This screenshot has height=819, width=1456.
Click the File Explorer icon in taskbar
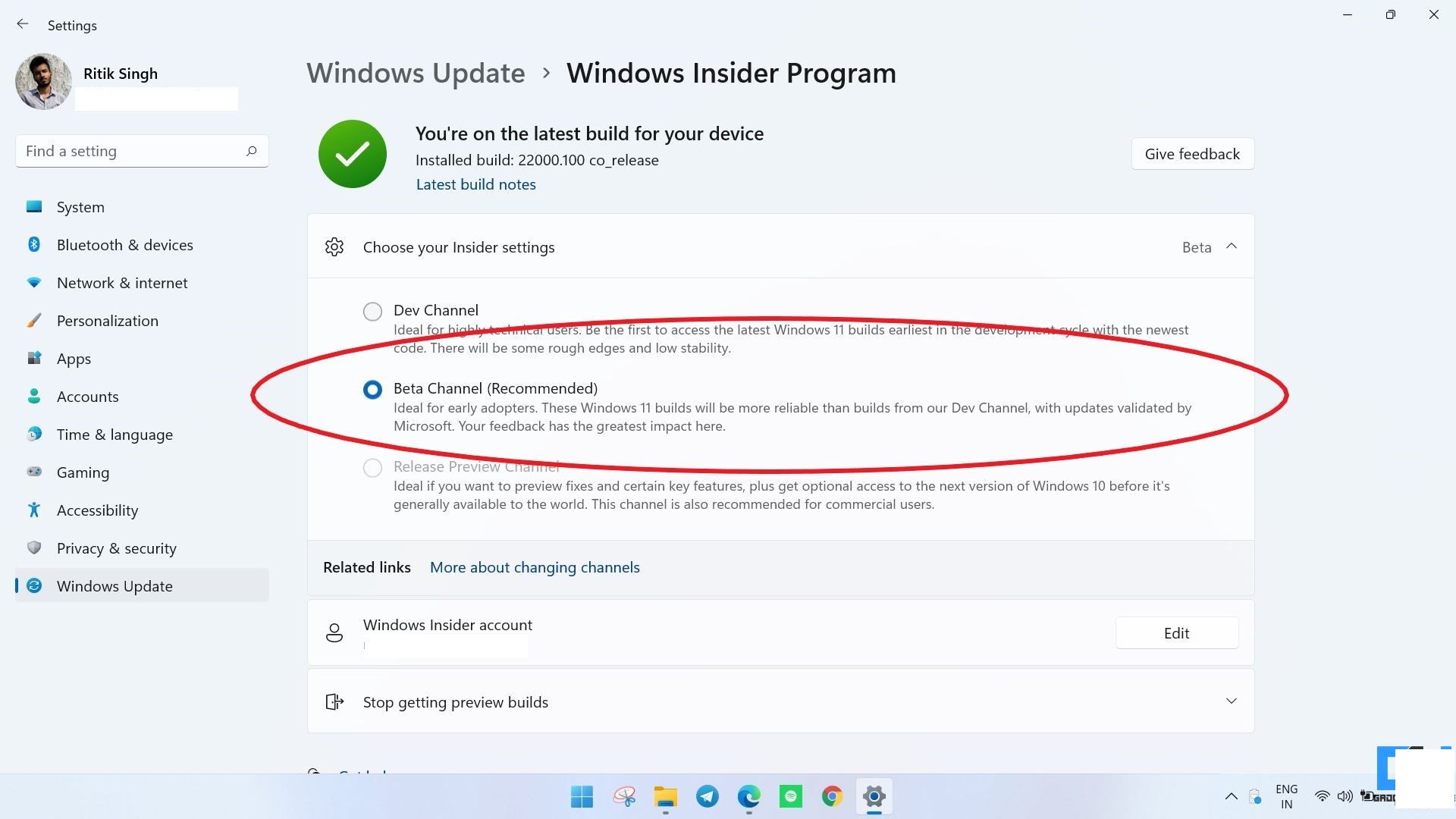click(665, 796)
